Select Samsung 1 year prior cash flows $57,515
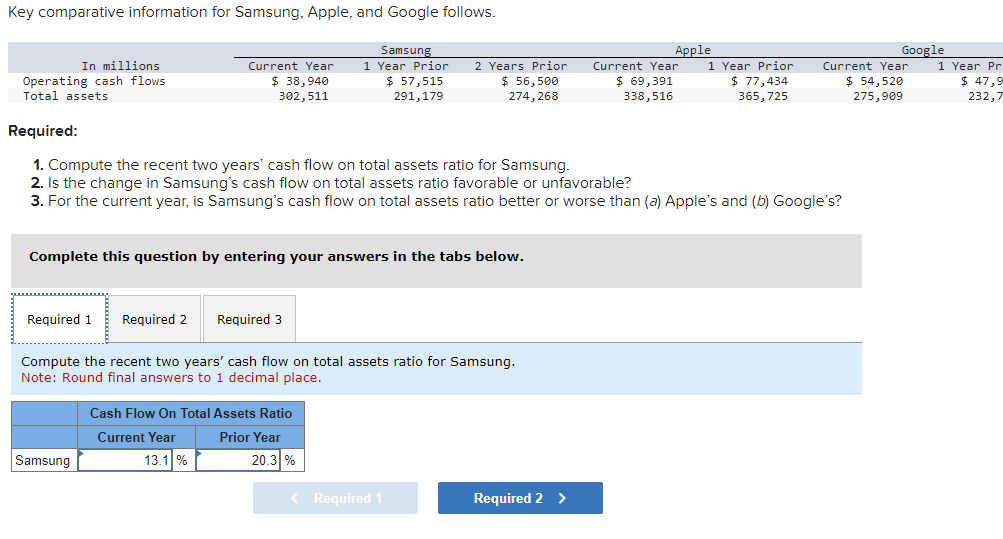Screen dimensions: 1003x539 [x=415, y=81]
